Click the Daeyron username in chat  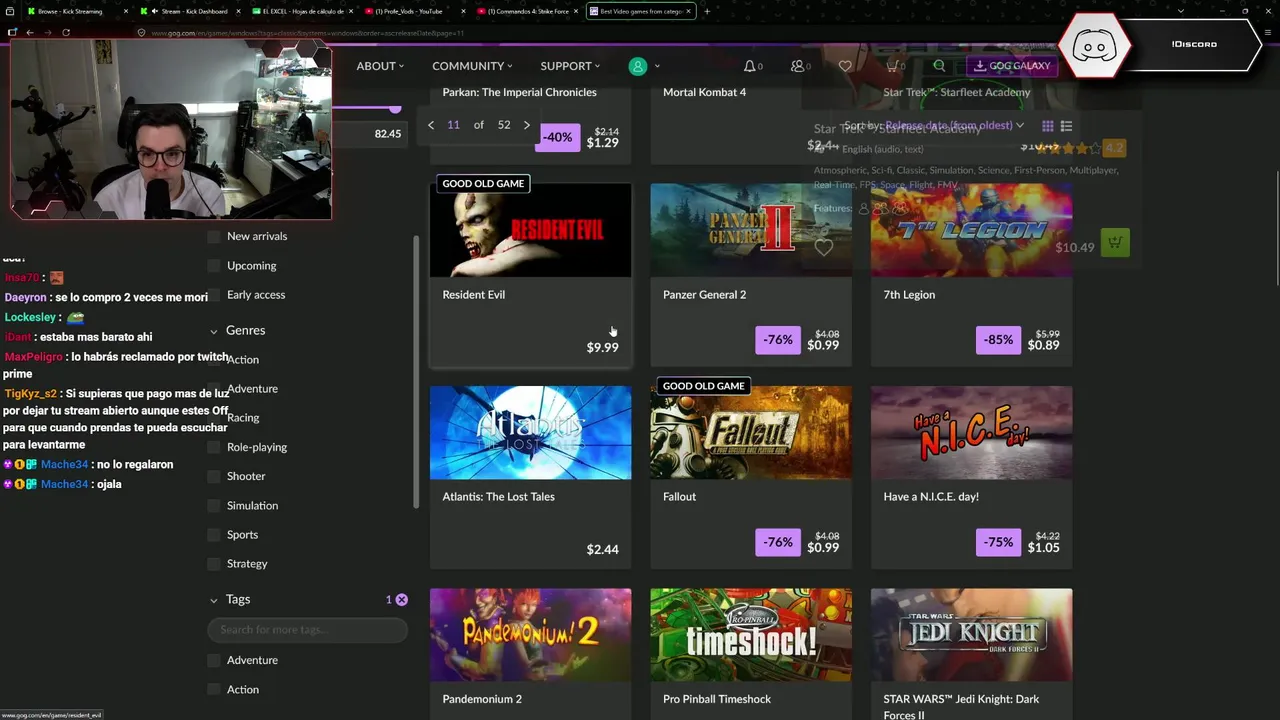point(25,298)
